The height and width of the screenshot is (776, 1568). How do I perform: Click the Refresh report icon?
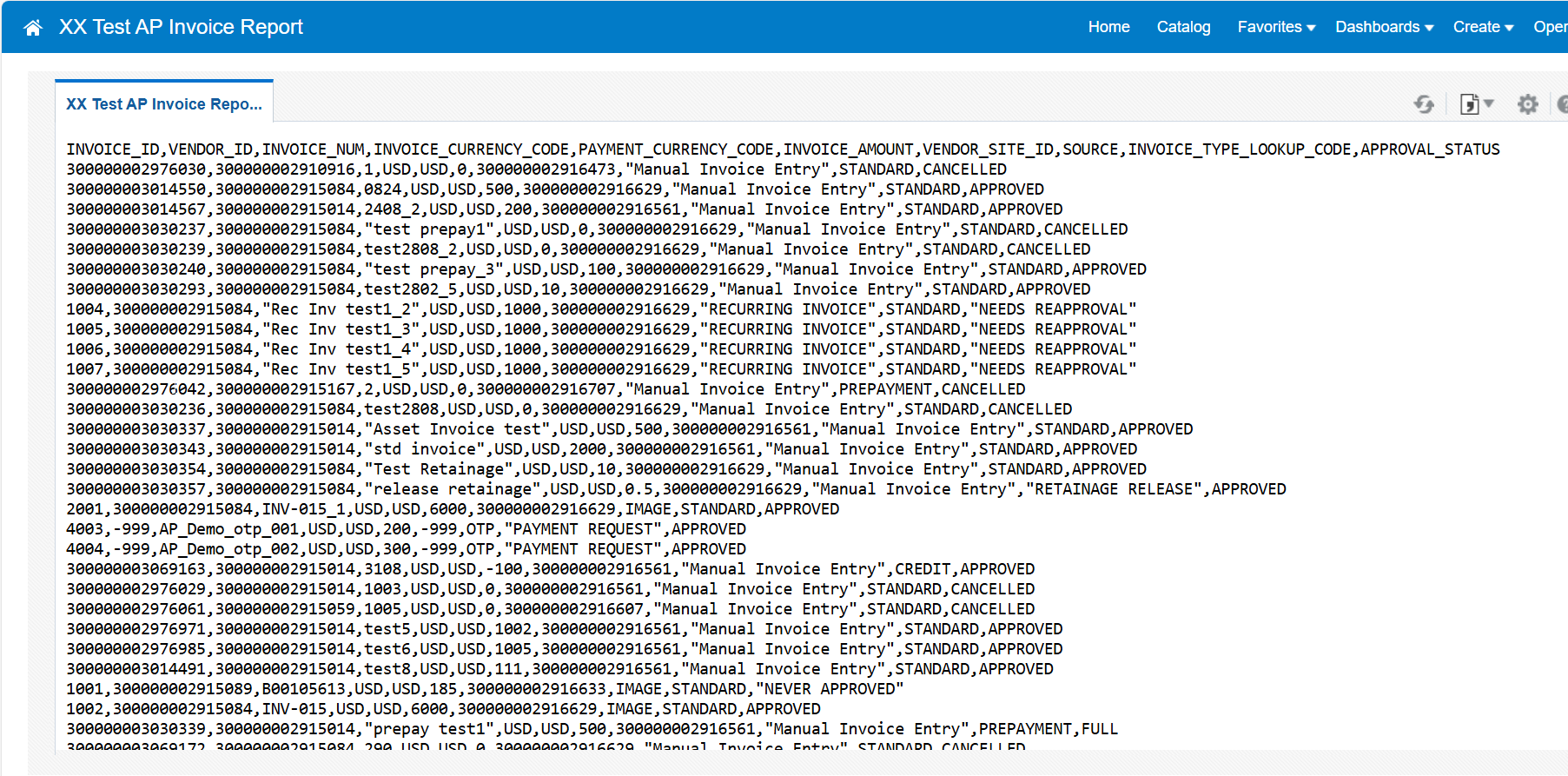(x=1424, y=104)
